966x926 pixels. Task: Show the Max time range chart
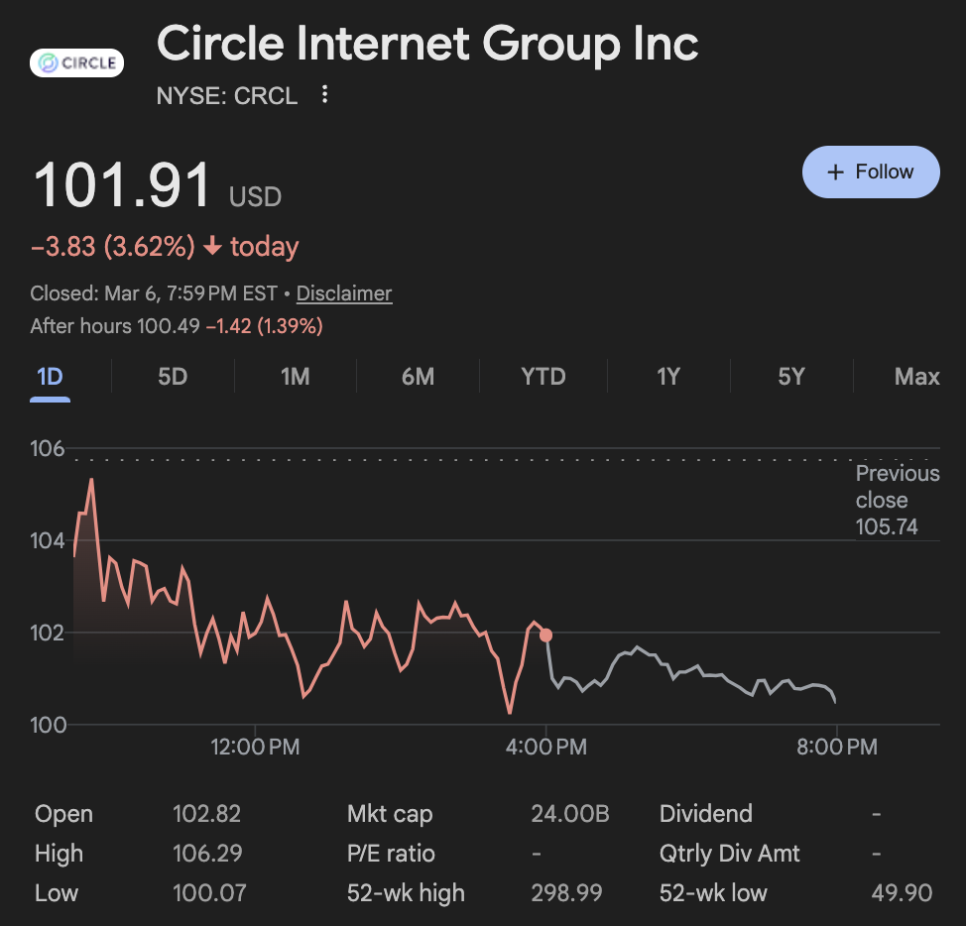point(916,377)
